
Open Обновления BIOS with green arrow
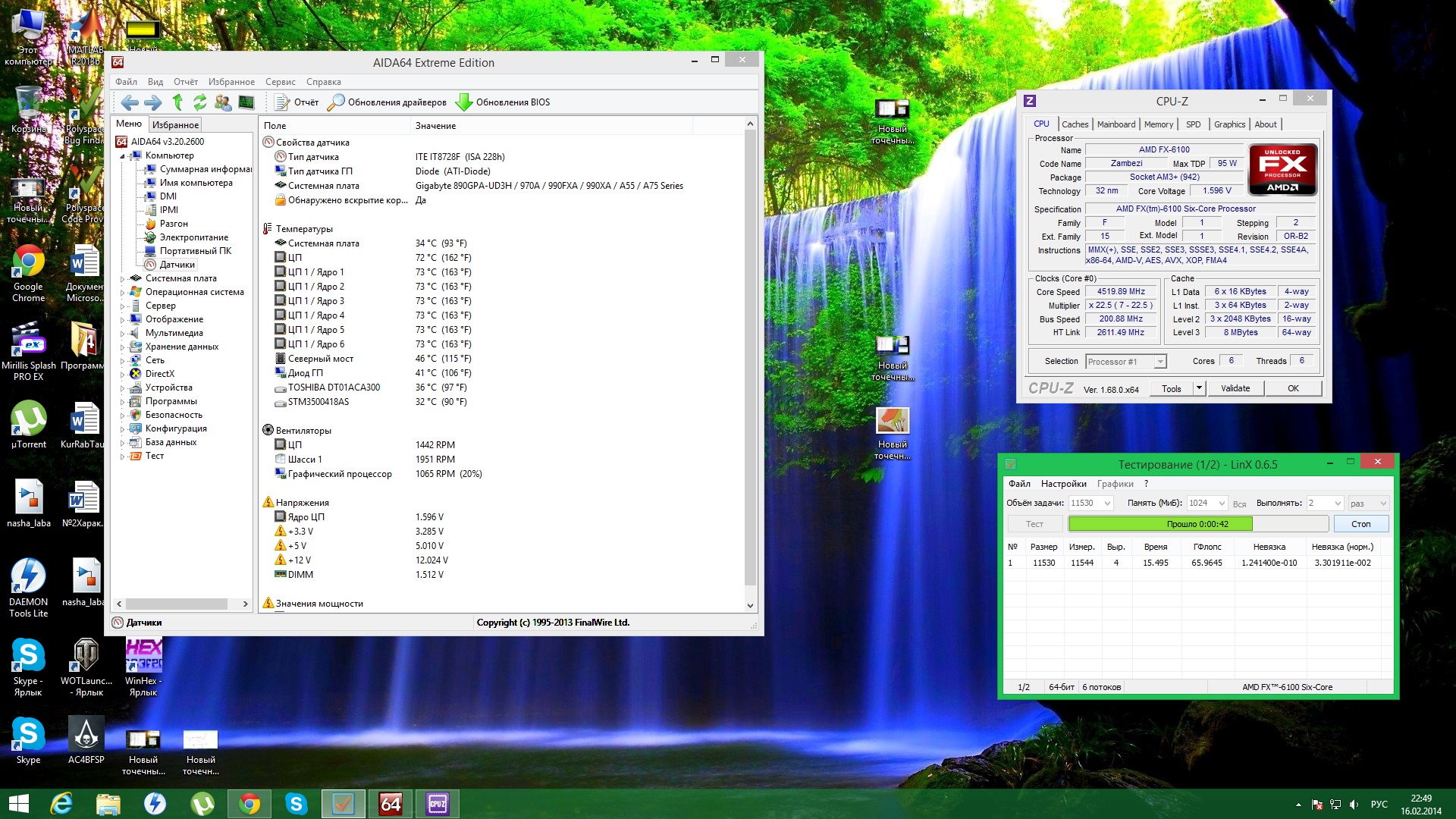tap(502, 102)
